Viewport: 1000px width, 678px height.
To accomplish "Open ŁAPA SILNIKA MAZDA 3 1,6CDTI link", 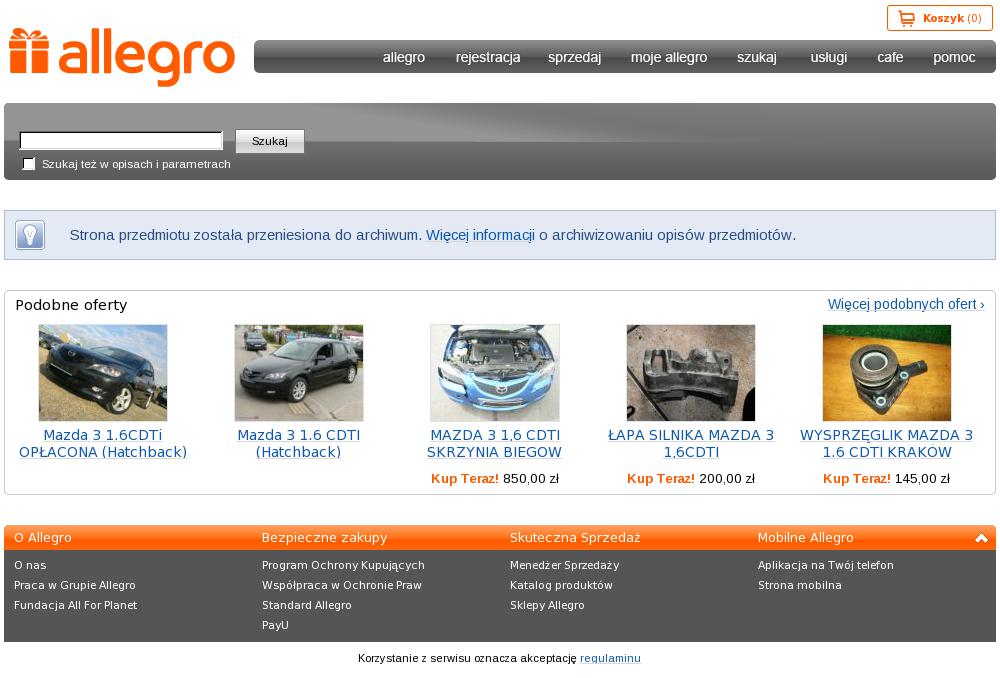I will point(691,443).
